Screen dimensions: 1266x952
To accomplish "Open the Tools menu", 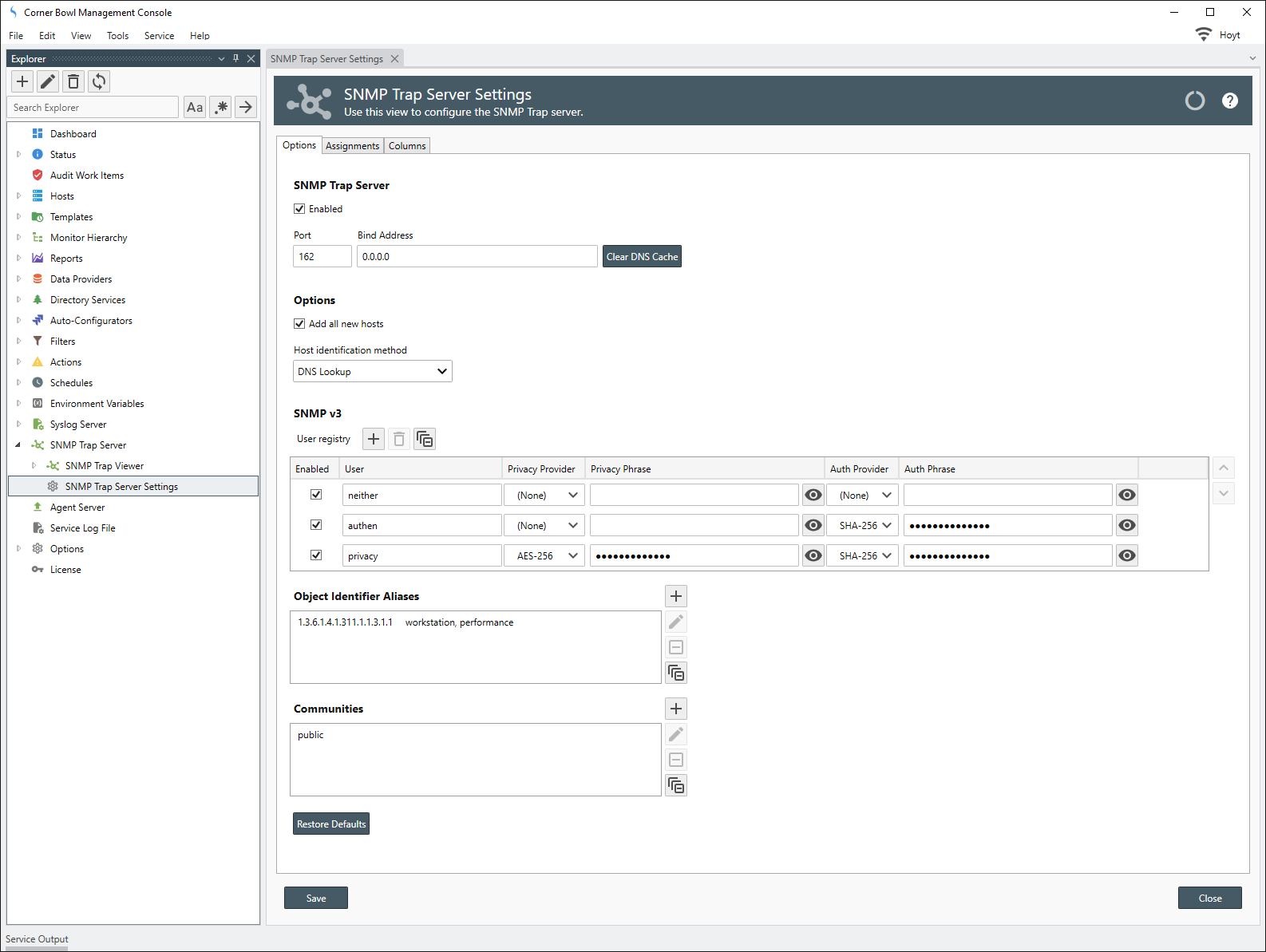I will [x=117, y=36].
